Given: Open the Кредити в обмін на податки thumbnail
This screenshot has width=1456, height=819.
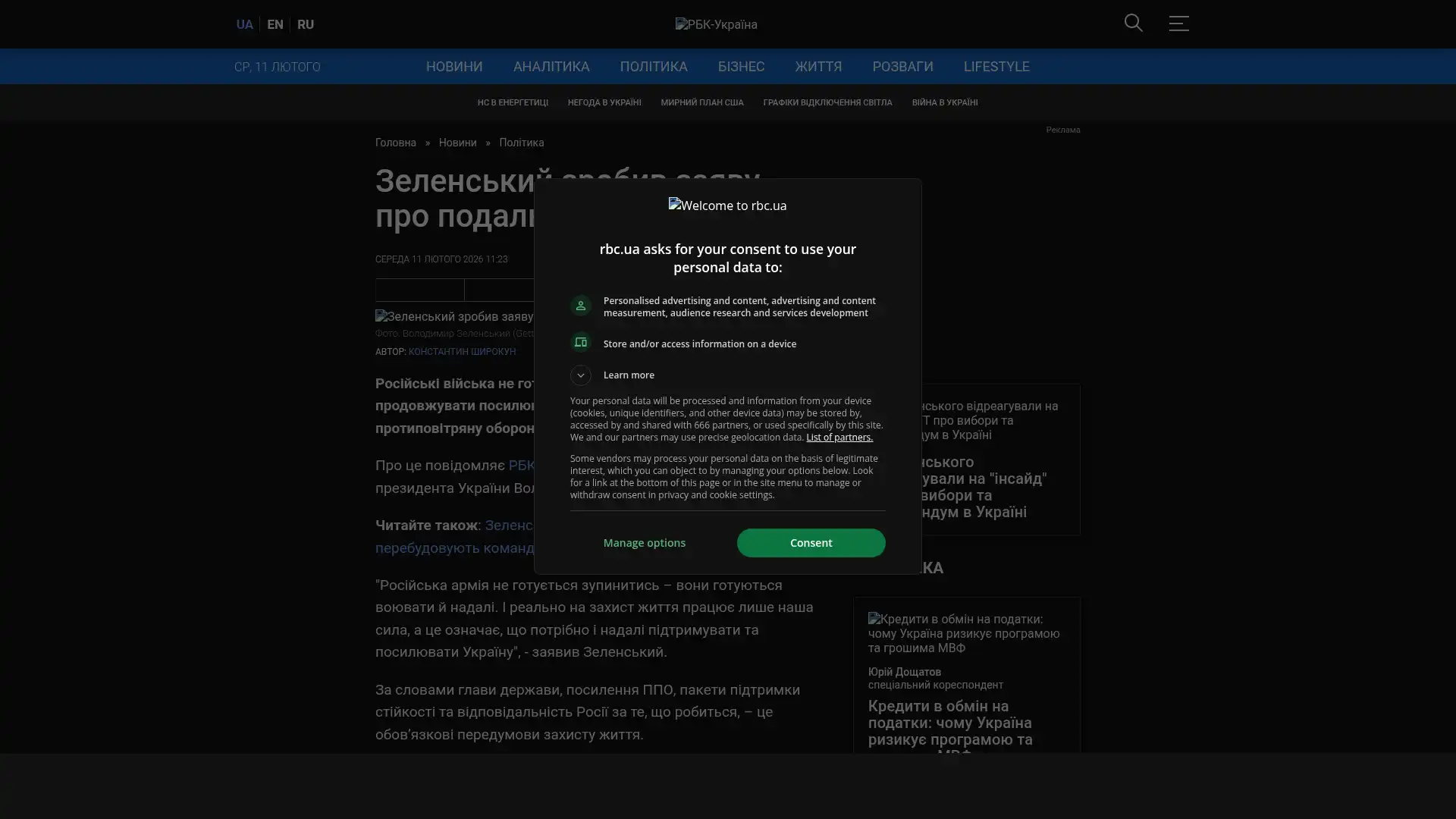Looking at the screenshot, I should [x=965, y=633].
